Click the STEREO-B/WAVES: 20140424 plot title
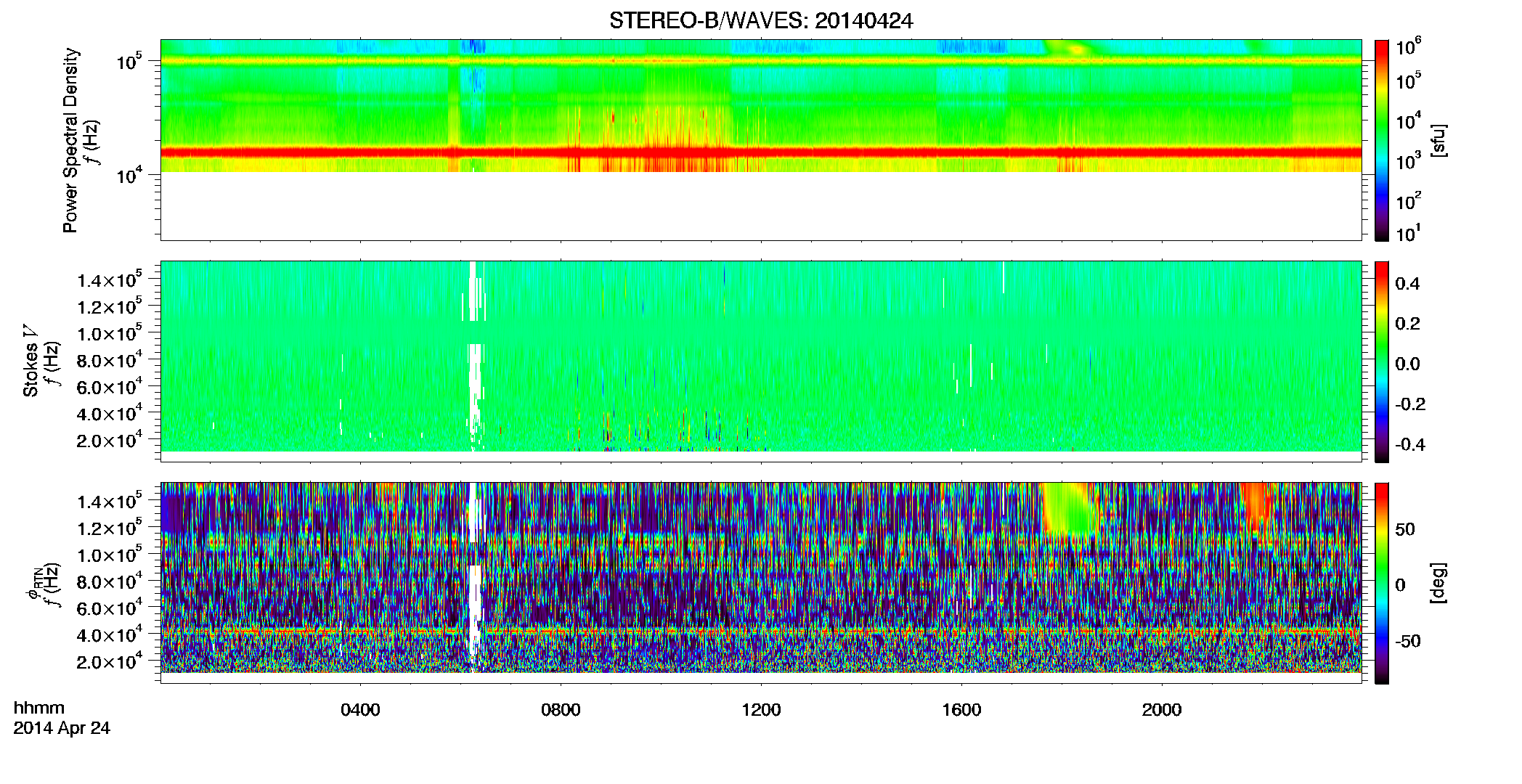Screen dimensions: 1522x784 click(761, 20)
